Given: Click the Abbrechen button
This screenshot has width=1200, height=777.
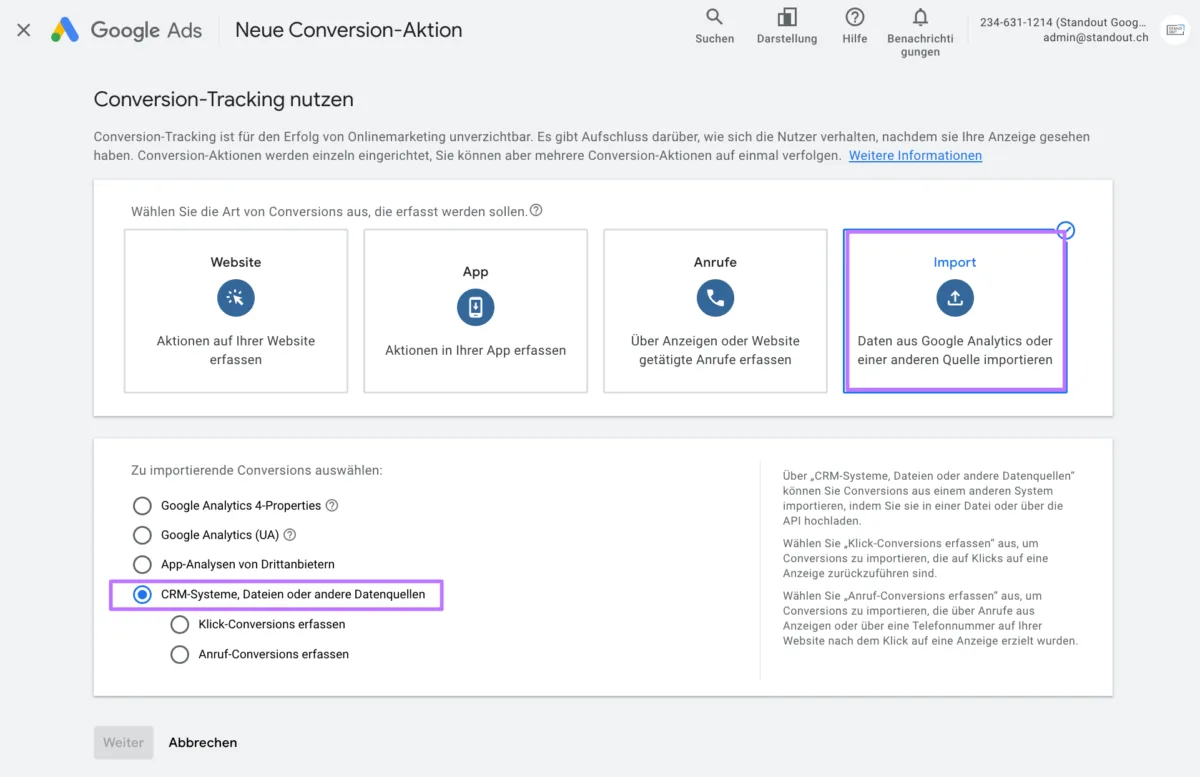Looking at the screenshot, I should pos(202,742).
